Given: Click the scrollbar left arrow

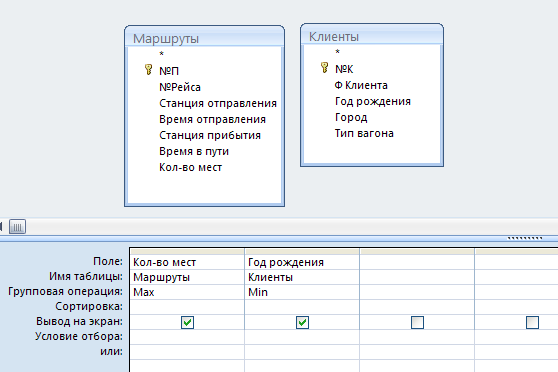Looking at the screenshot, I should pos(1,226).
